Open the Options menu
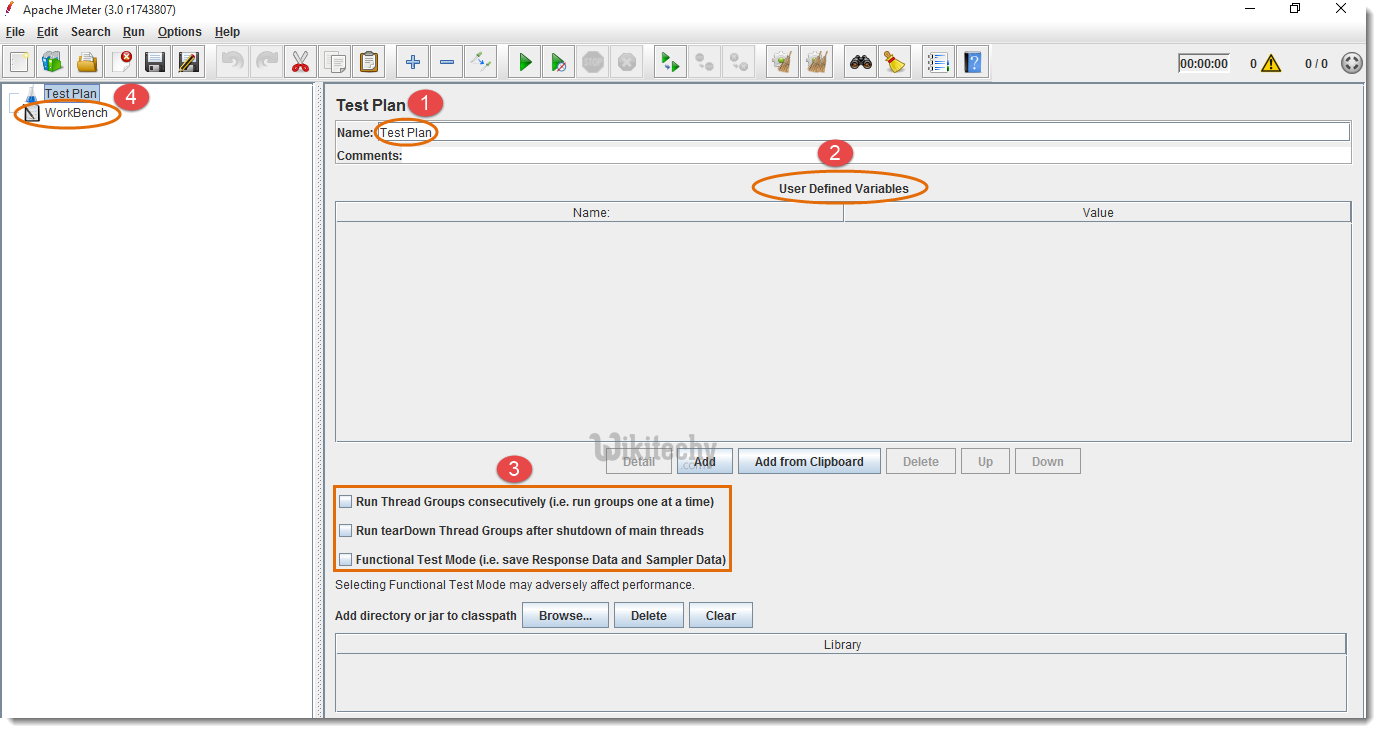Viewport: 1381px width, 733px height. (179, 32)
